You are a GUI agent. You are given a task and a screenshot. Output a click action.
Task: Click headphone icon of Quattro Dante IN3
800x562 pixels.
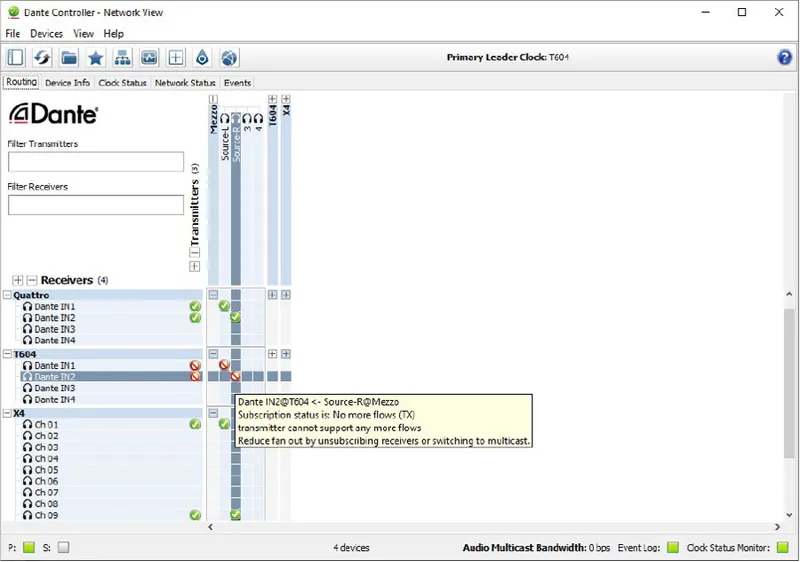[28, 329]
